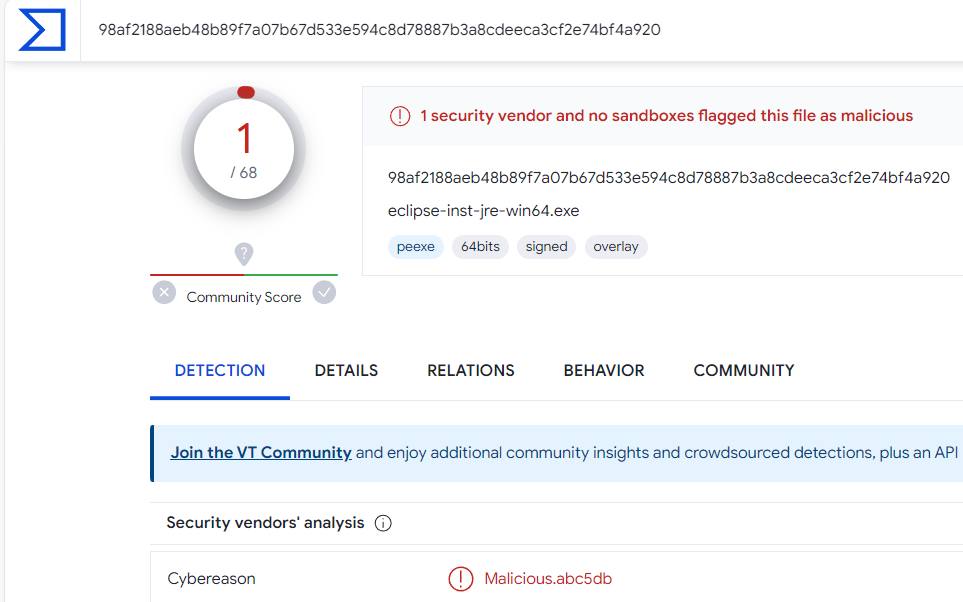
Task: Open the COMMUNITY tab
Action: tap(744, 370)
